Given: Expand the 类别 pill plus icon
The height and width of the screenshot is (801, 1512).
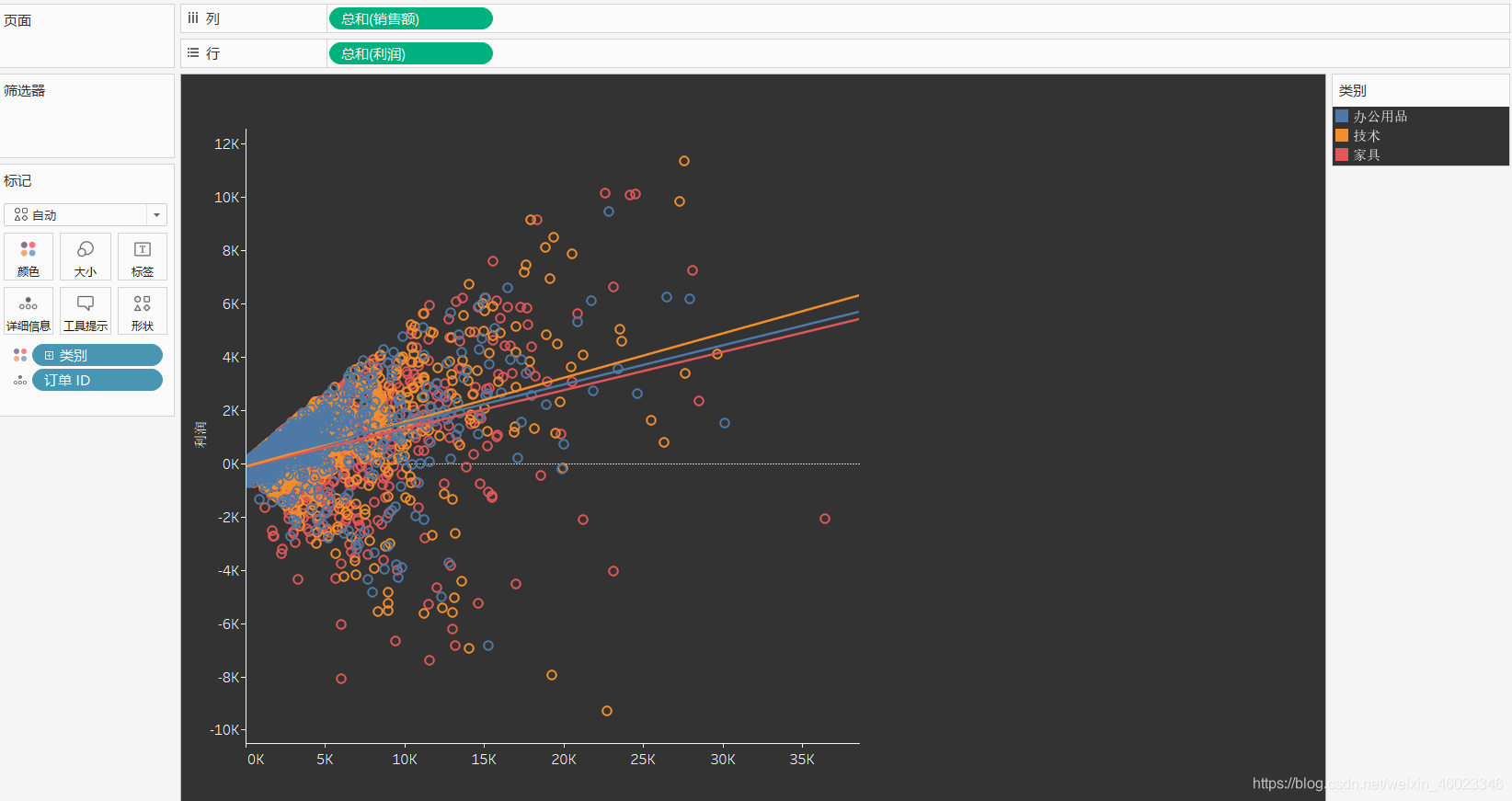Looking at the screenshot, I should point(50,355).
